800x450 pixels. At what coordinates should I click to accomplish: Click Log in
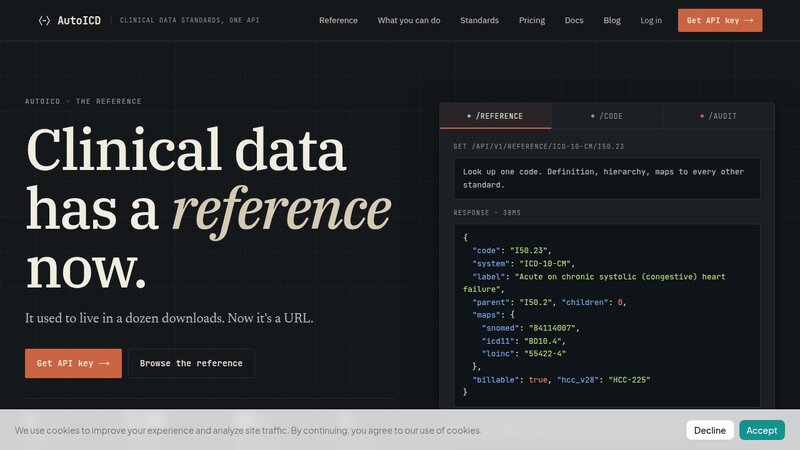(x=651, y=20)
